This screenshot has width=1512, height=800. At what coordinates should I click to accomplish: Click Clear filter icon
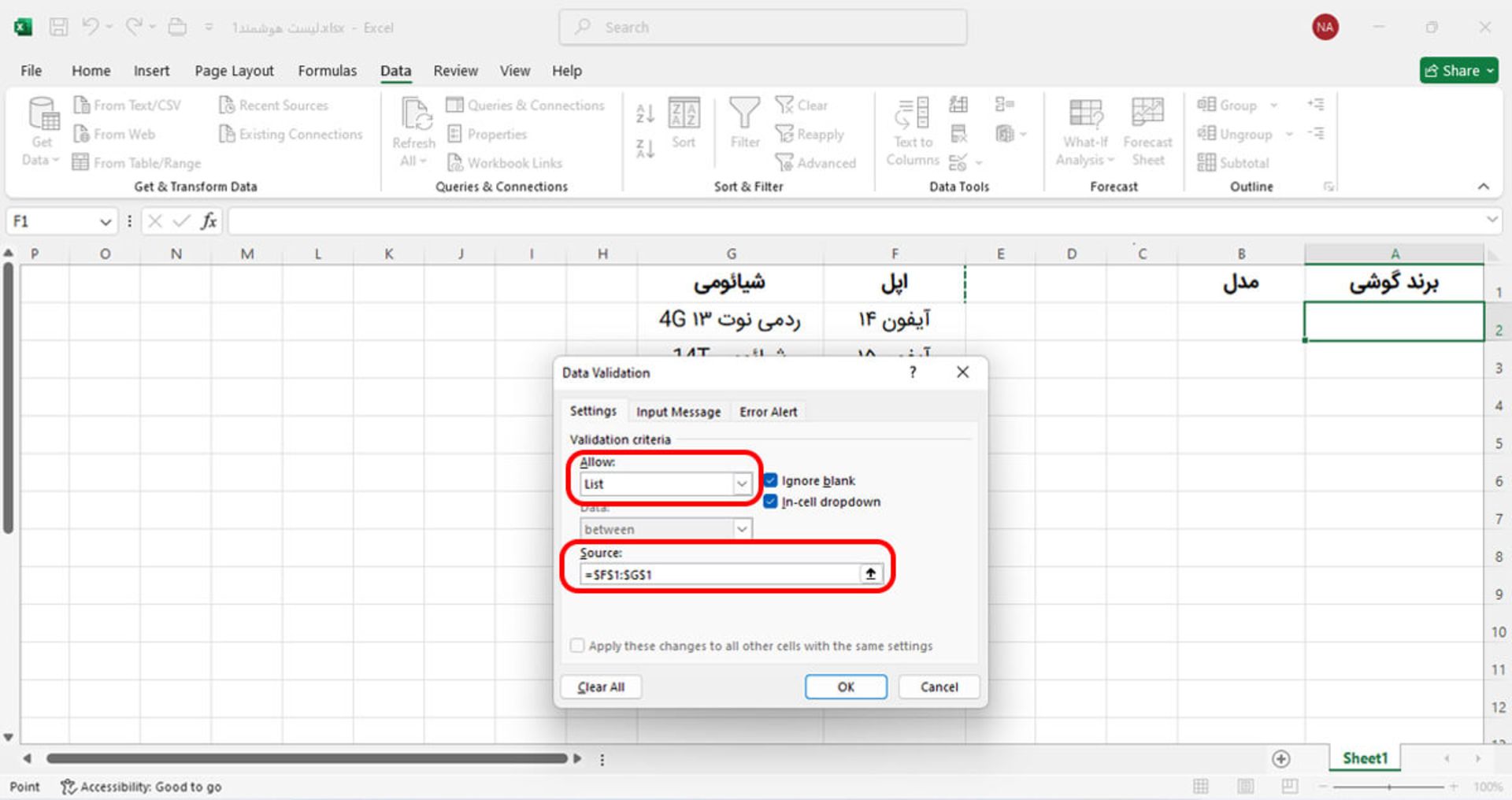coord(801,105)
